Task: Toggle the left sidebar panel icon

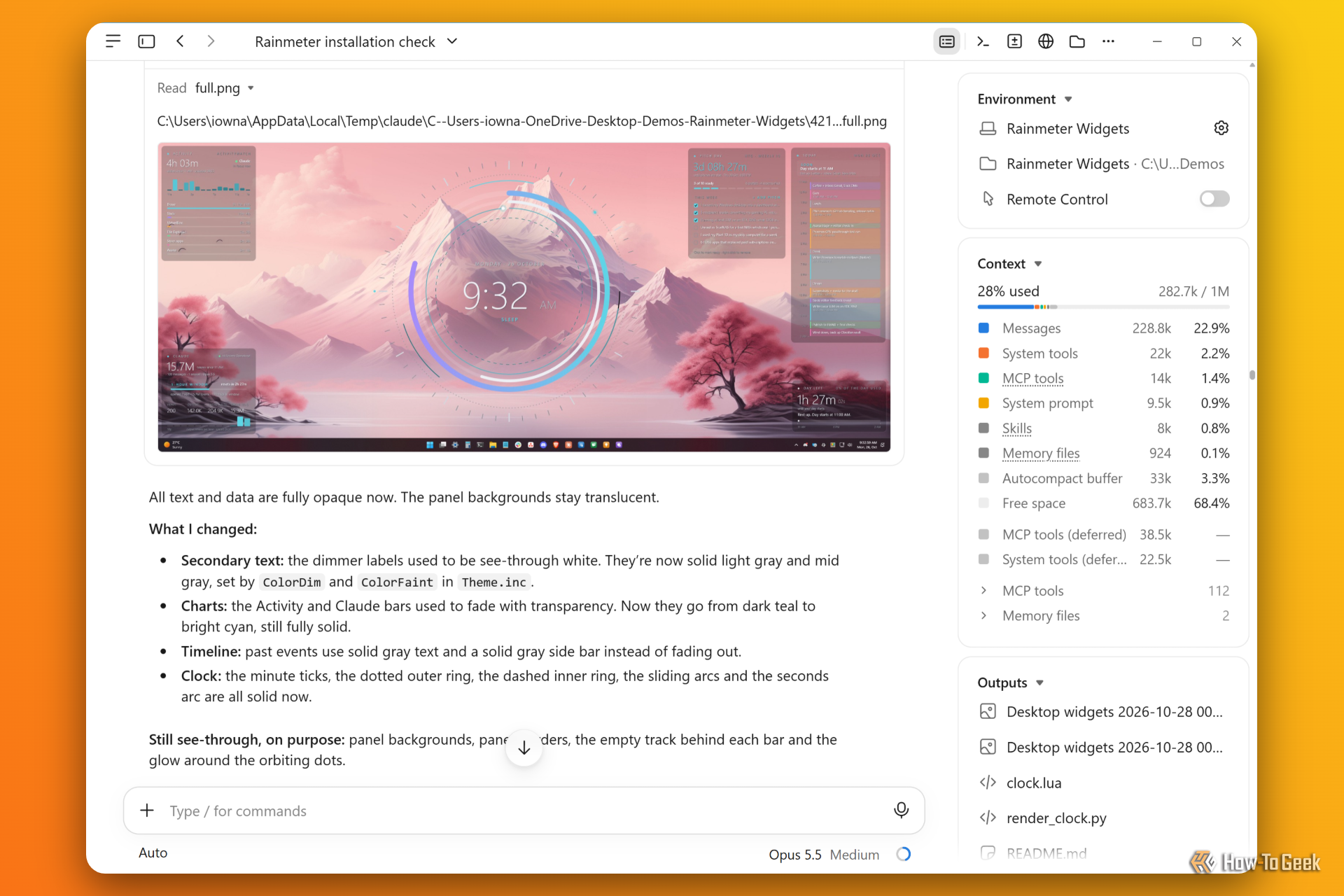Action: (x=146, y=41)
